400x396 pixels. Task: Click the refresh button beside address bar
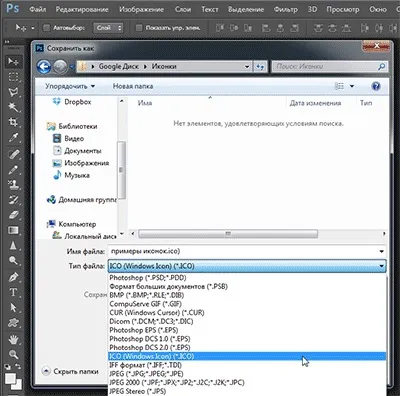click(x=260, y=67)
